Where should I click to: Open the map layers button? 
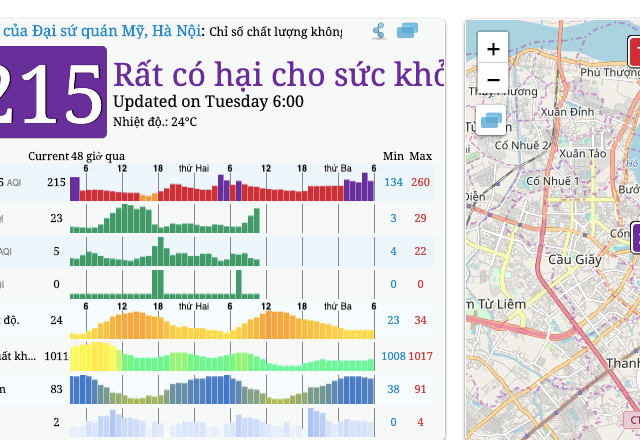point(493,121)
